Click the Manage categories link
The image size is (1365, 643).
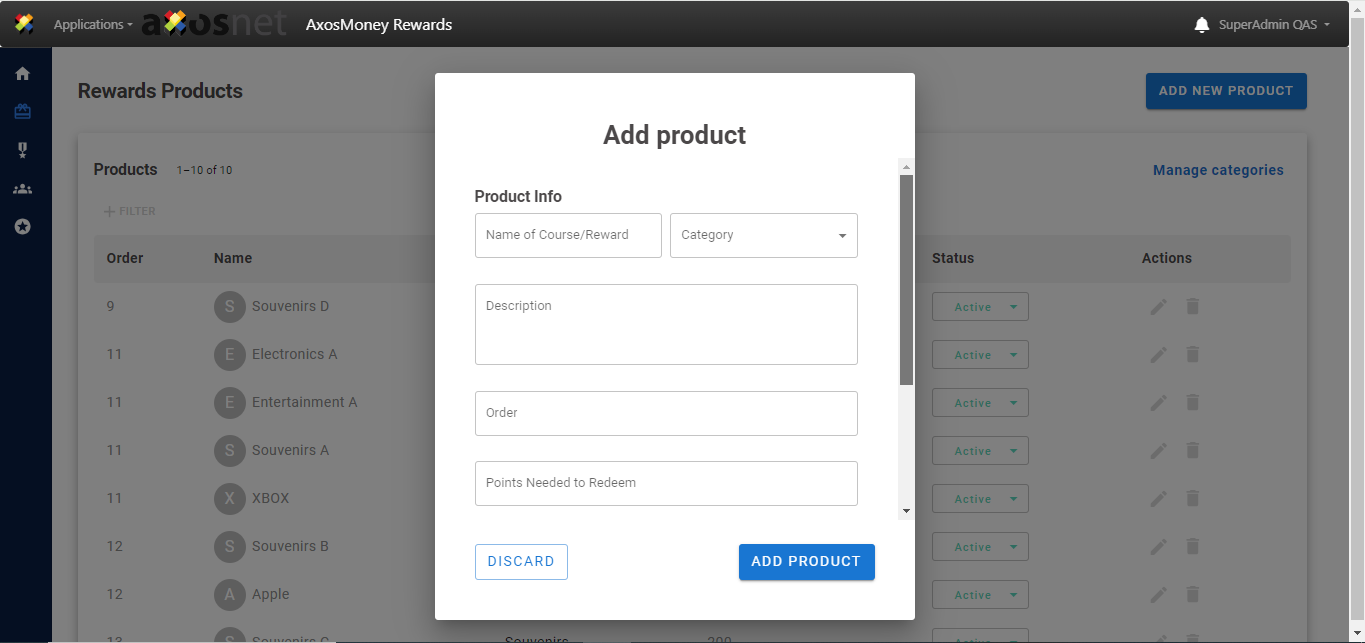(x=1218, y=170)
